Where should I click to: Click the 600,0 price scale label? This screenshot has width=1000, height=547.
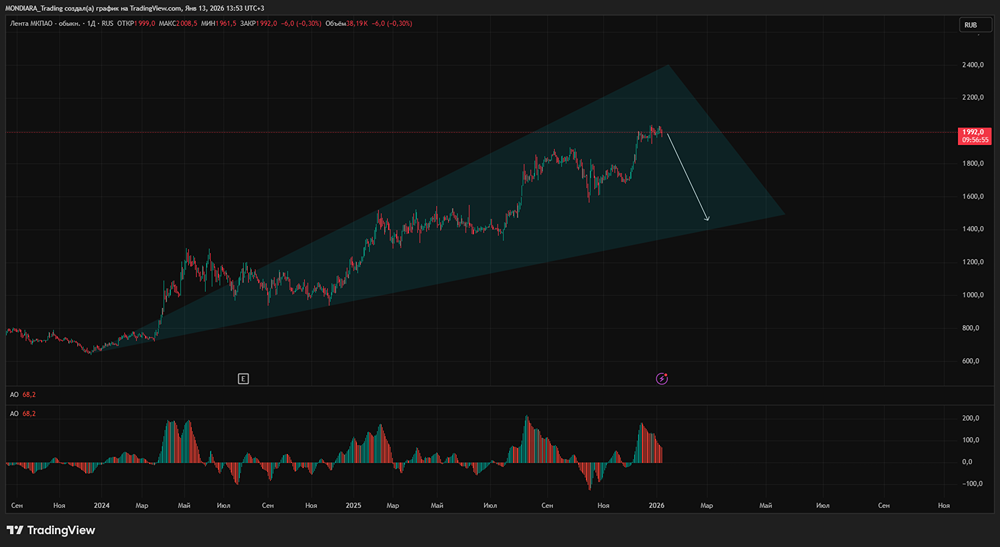click(971, 361)
